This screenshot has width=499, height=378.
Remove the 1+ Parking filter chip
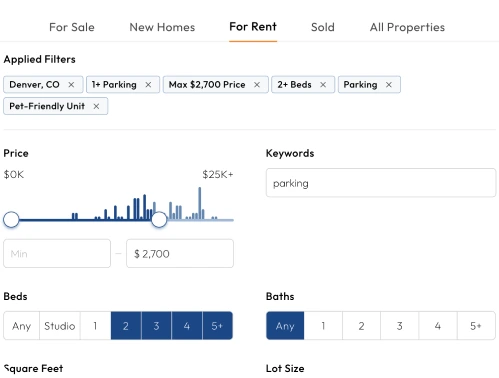click(148, 85)
